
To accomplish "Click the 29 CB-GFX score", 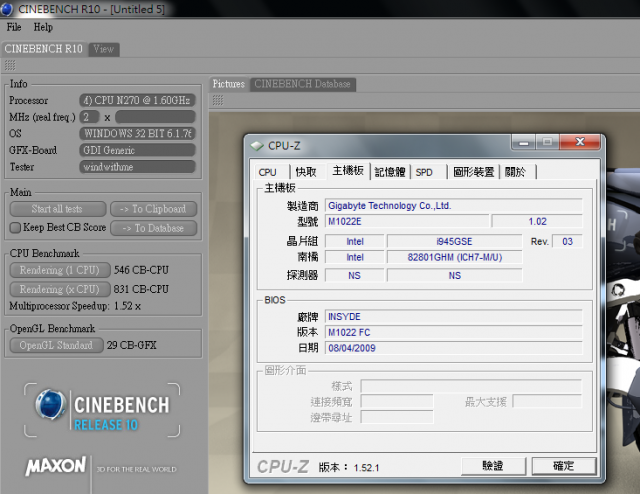I will tap(132, 345).
